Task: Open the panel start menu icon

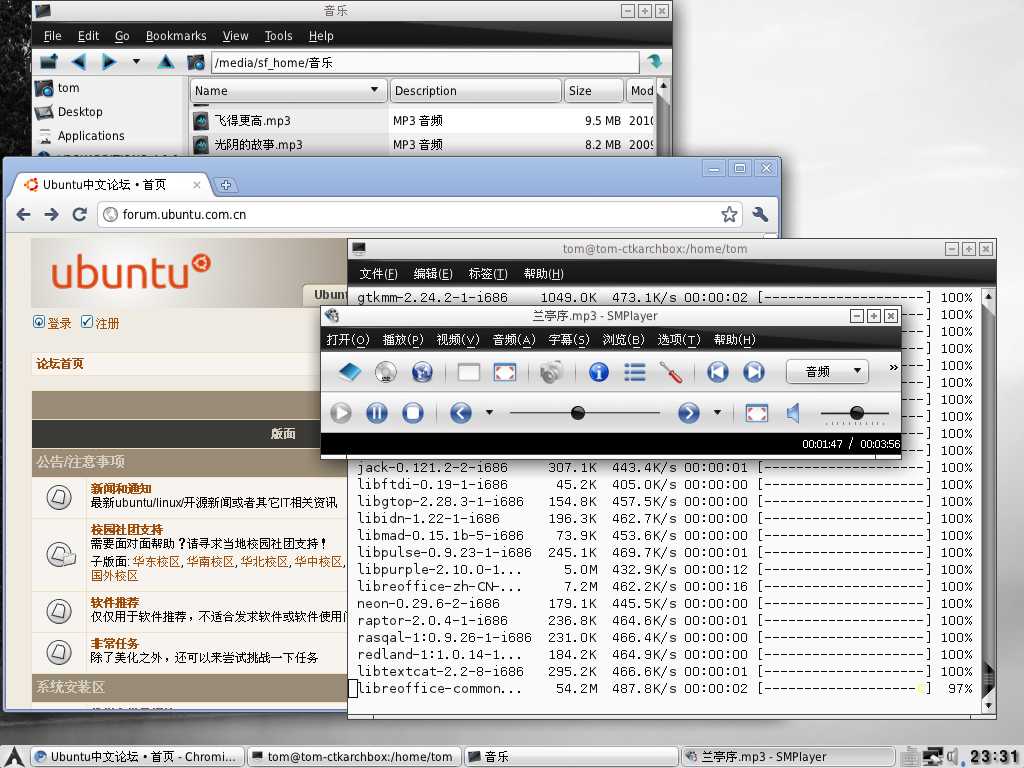Action: (14, 756)
